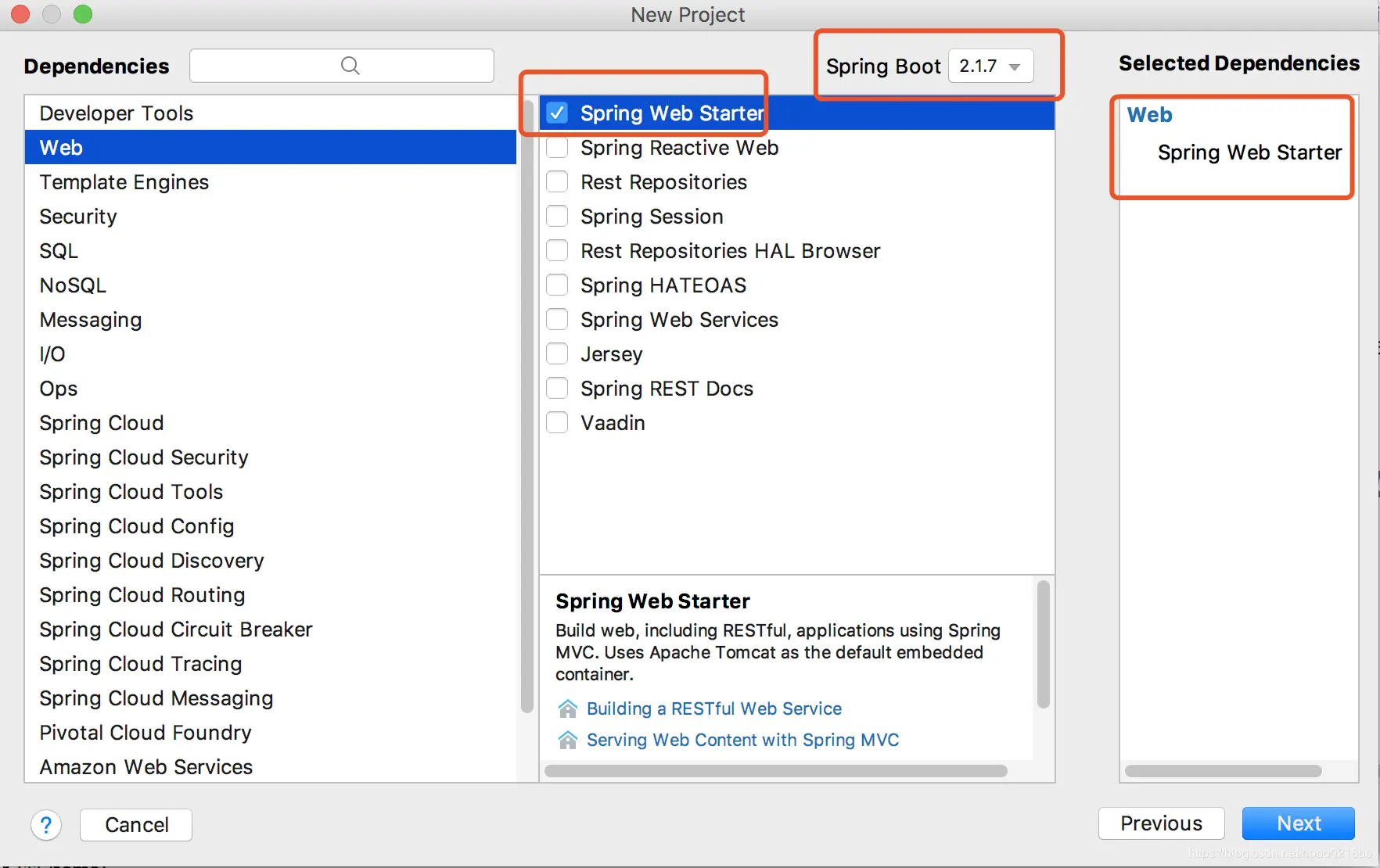Click house icon beside Serving Web Content

pyautogui.click(x=568, y=740)
